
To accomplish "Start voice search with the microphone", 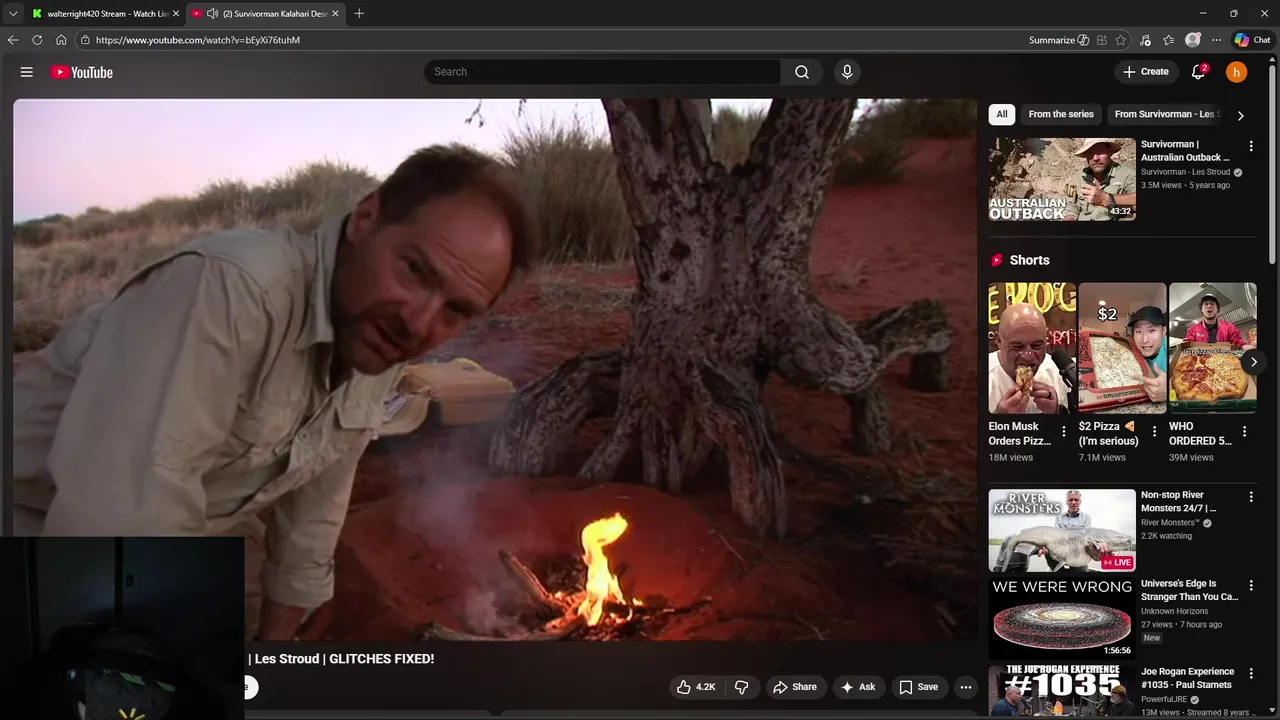I will 847,72.
